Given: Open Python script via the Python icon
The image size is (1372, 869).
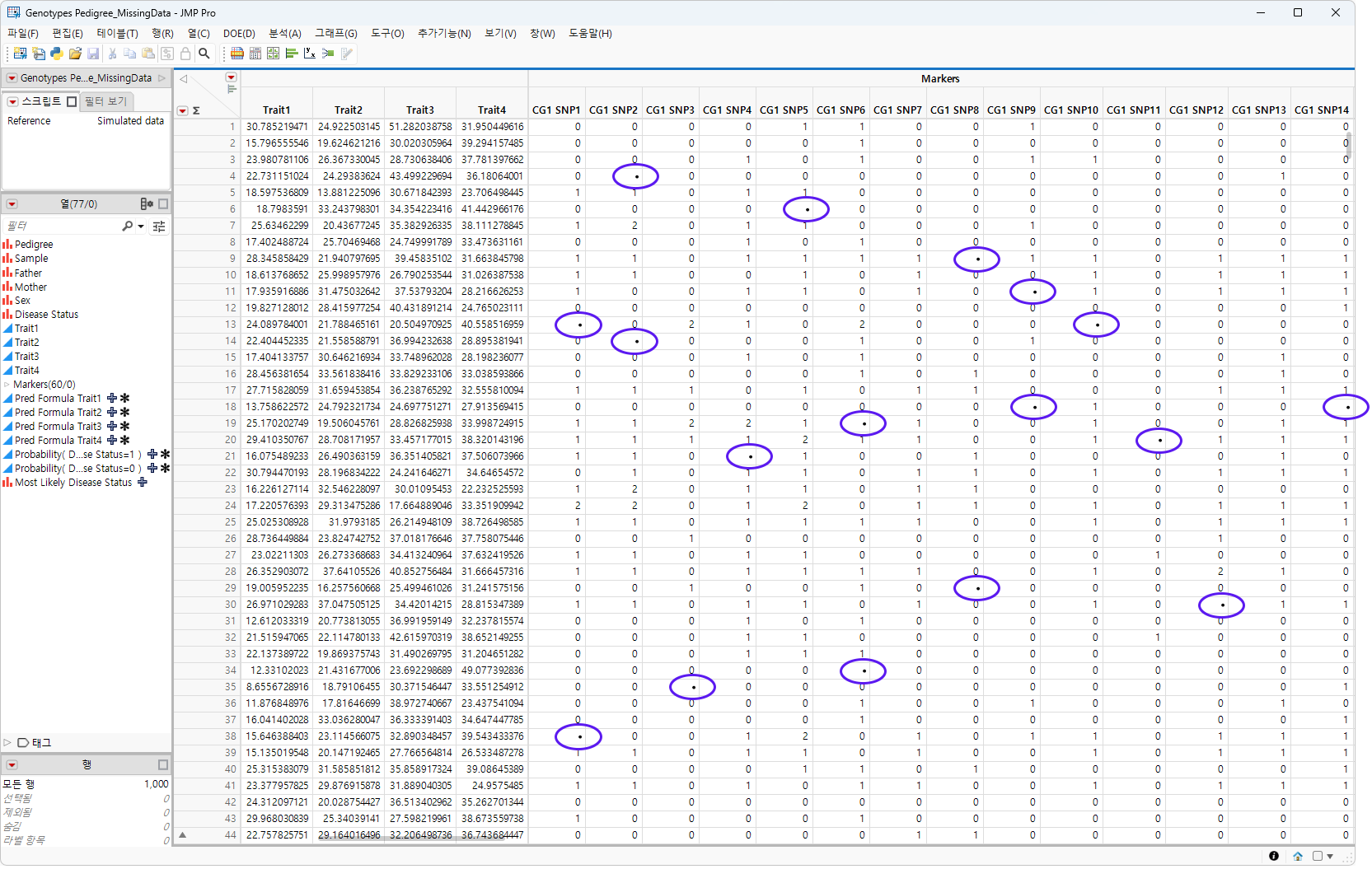Looking at the screenshot, I should click(57, 54).
